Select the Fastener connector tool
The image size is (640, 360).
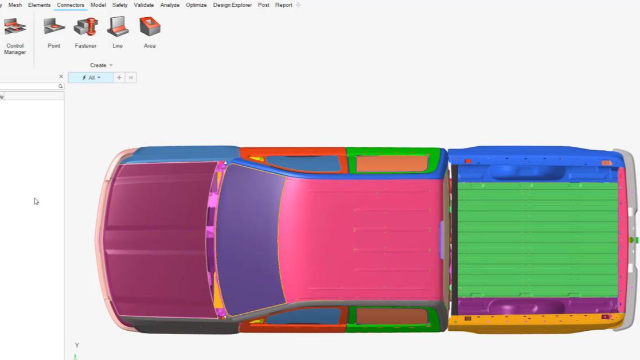click(86, 33)
